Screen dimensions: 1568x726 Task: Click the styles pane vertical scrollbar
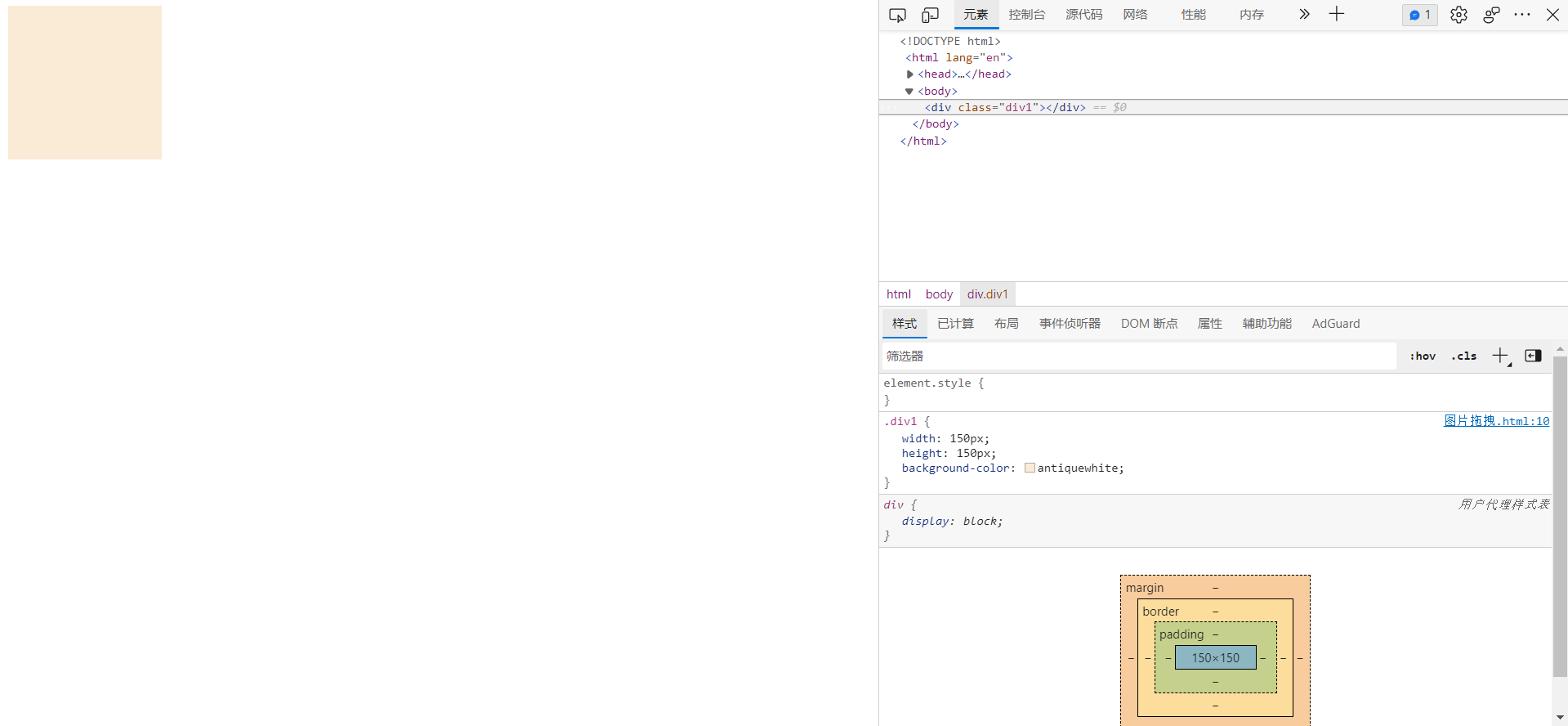[1560, 517]
